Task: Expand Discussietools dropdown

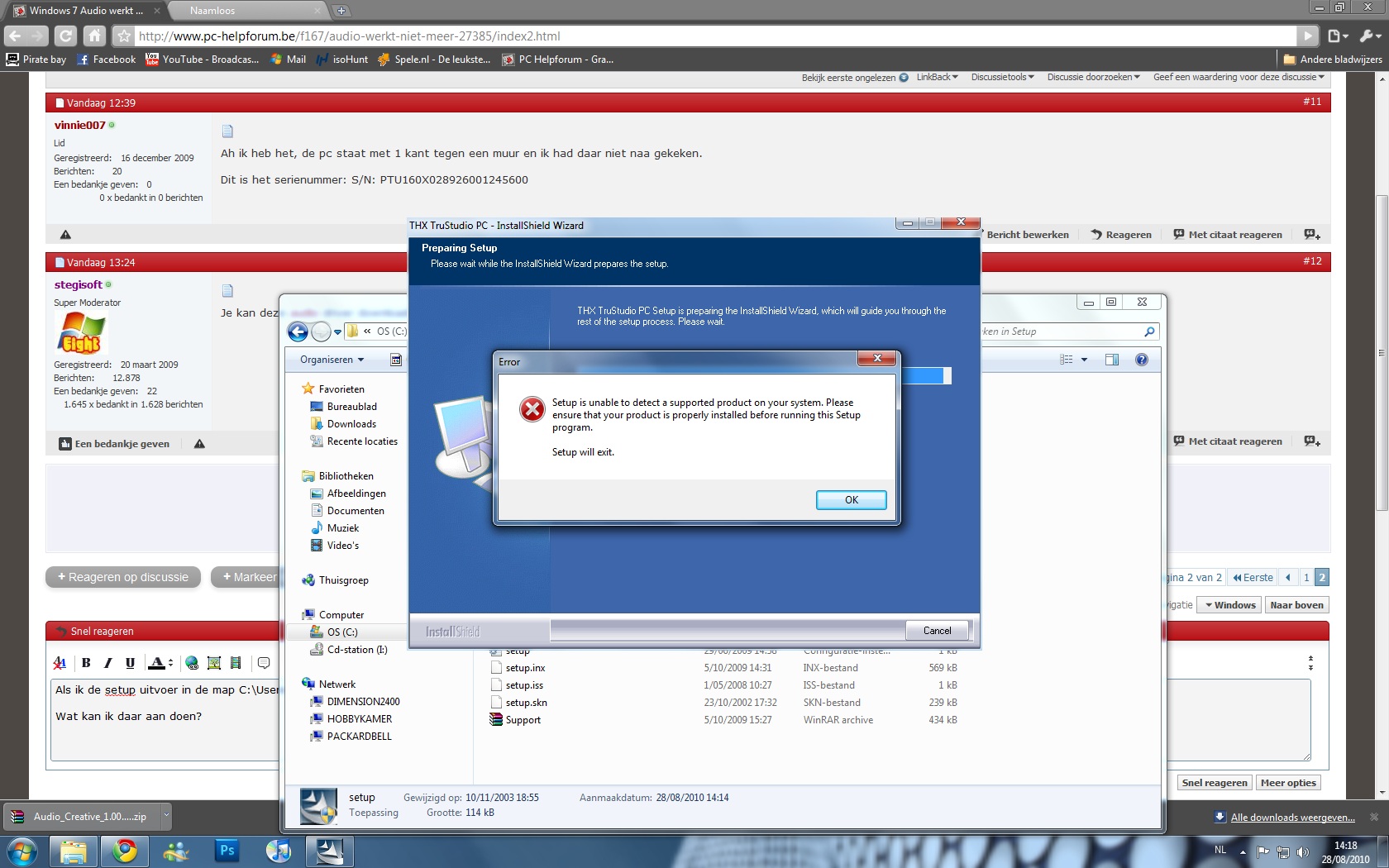Action: coord(1002,77)
